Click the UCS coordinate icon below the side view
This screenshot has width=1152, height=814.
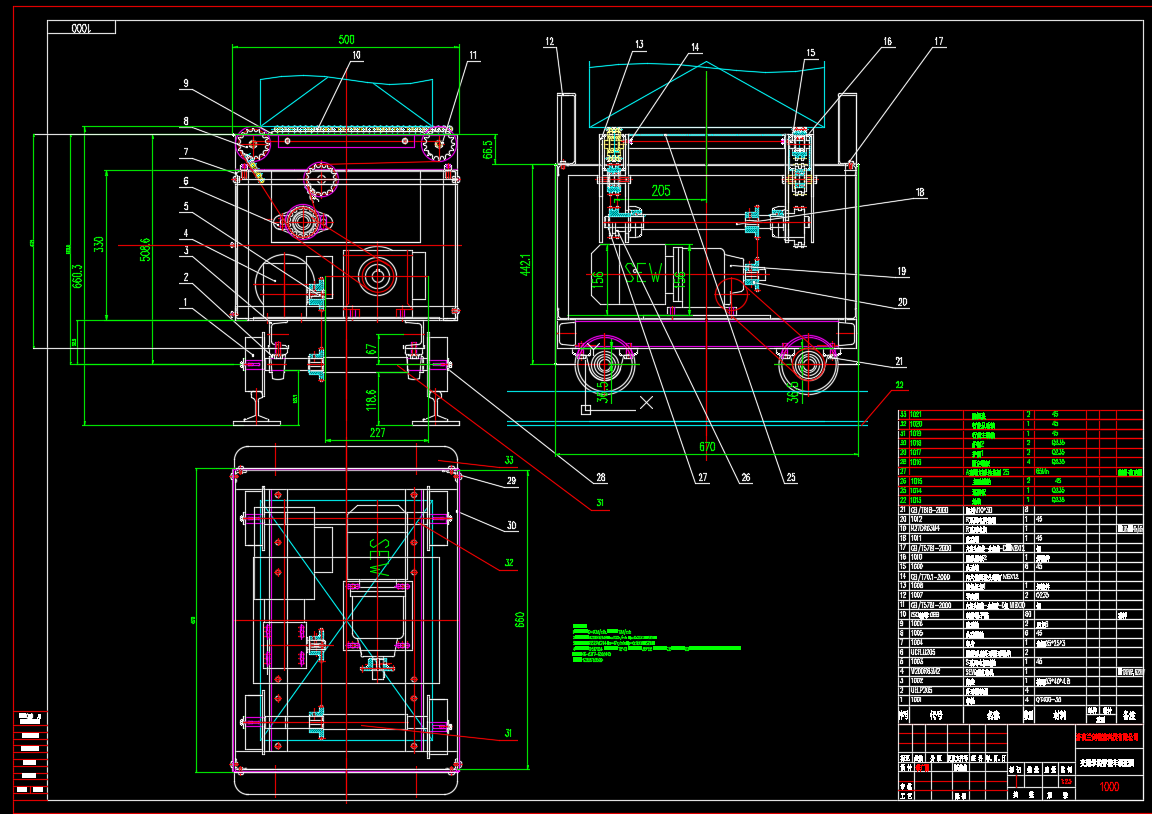(x=587, y=408)
